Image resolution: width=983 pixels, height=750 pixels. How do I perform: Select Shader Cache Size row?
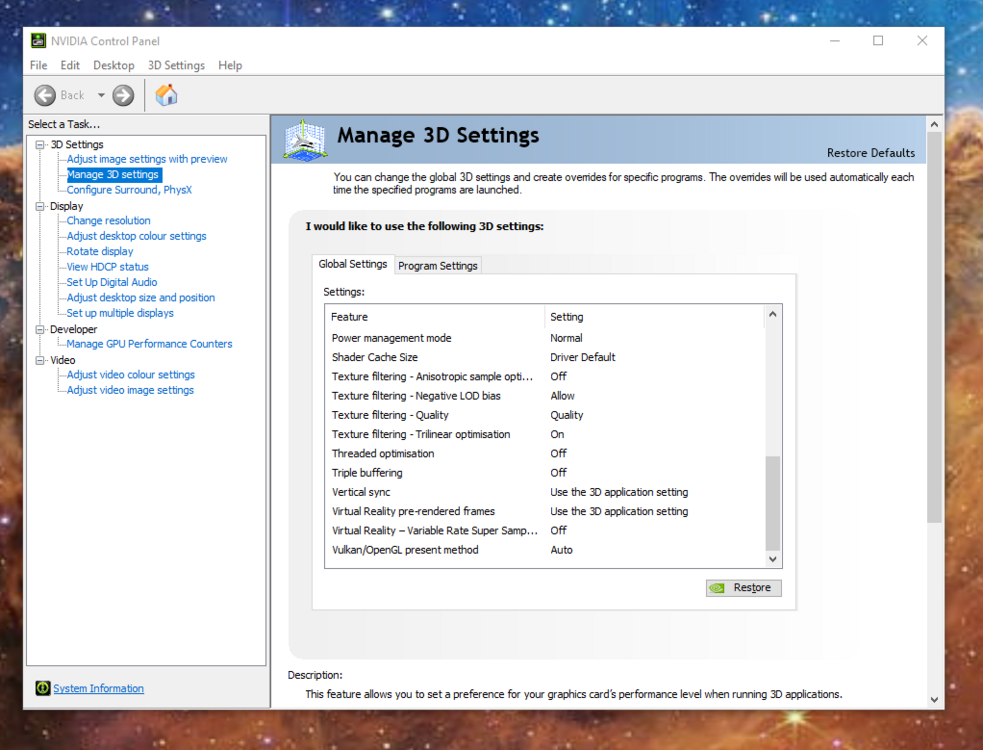point(545,357)
